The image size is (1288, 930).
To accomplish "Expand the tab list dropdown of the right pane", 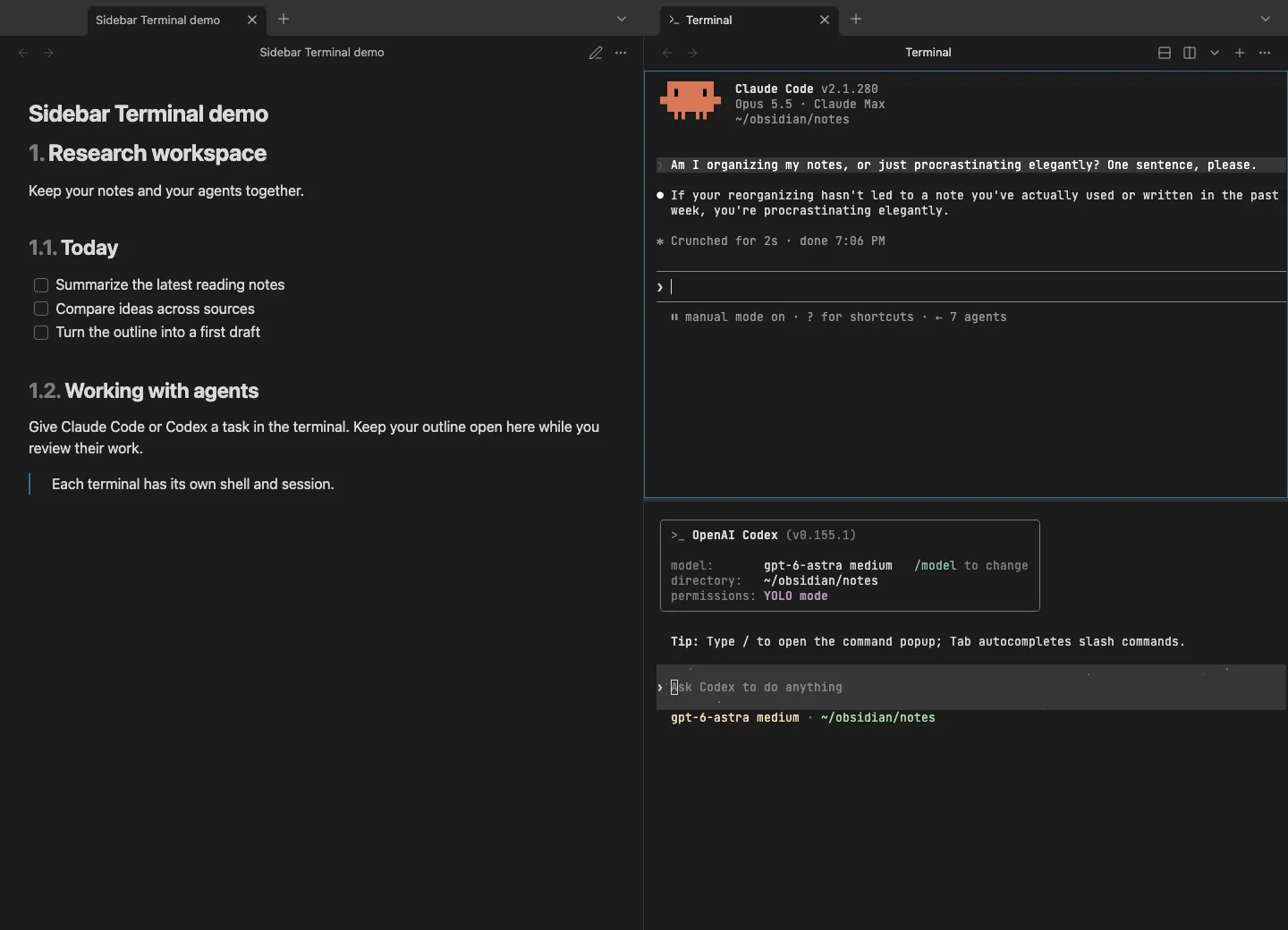I will click(1266, 19).
